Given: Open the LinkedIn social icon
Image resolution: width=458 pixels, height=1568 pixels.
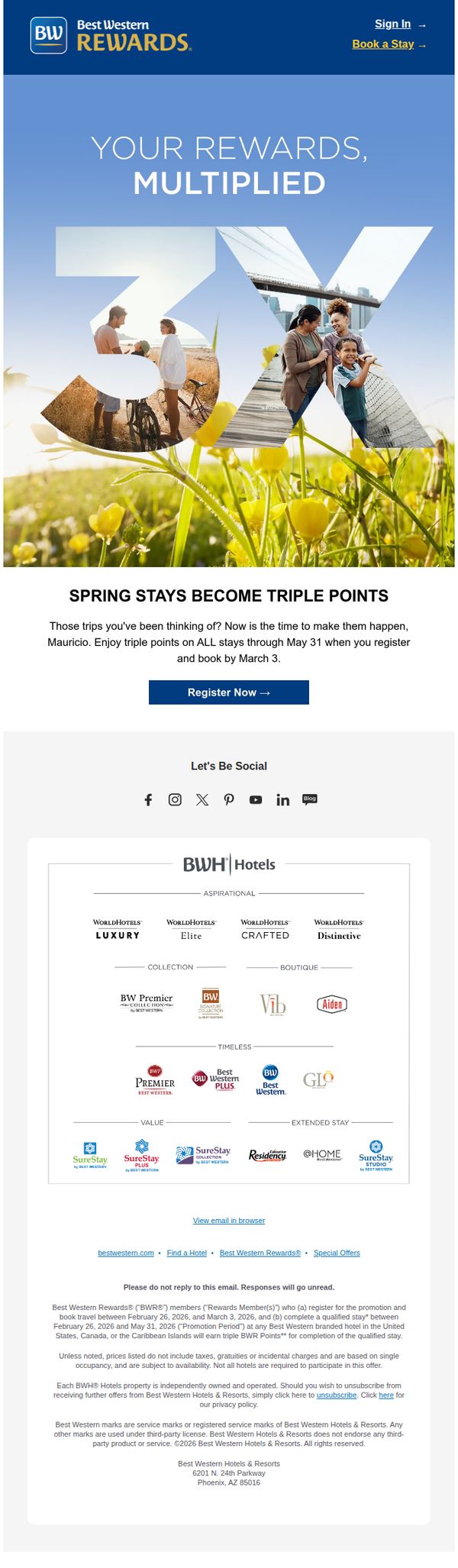Looking at the screenshot, I should tap(282, 799).
